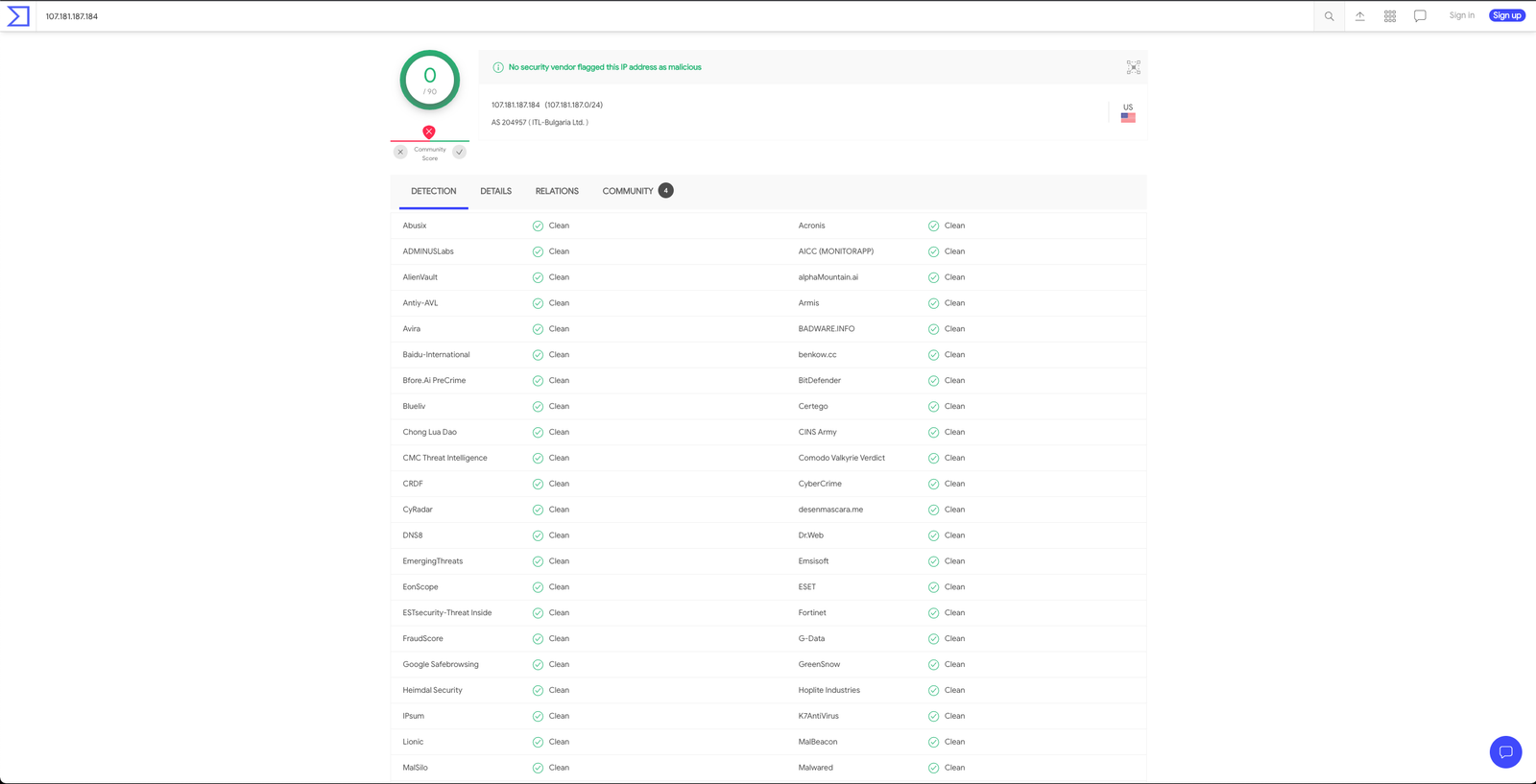Vote malicious with the X community button
Screen dimensions: 1536x784
click(x=400, y=152)
